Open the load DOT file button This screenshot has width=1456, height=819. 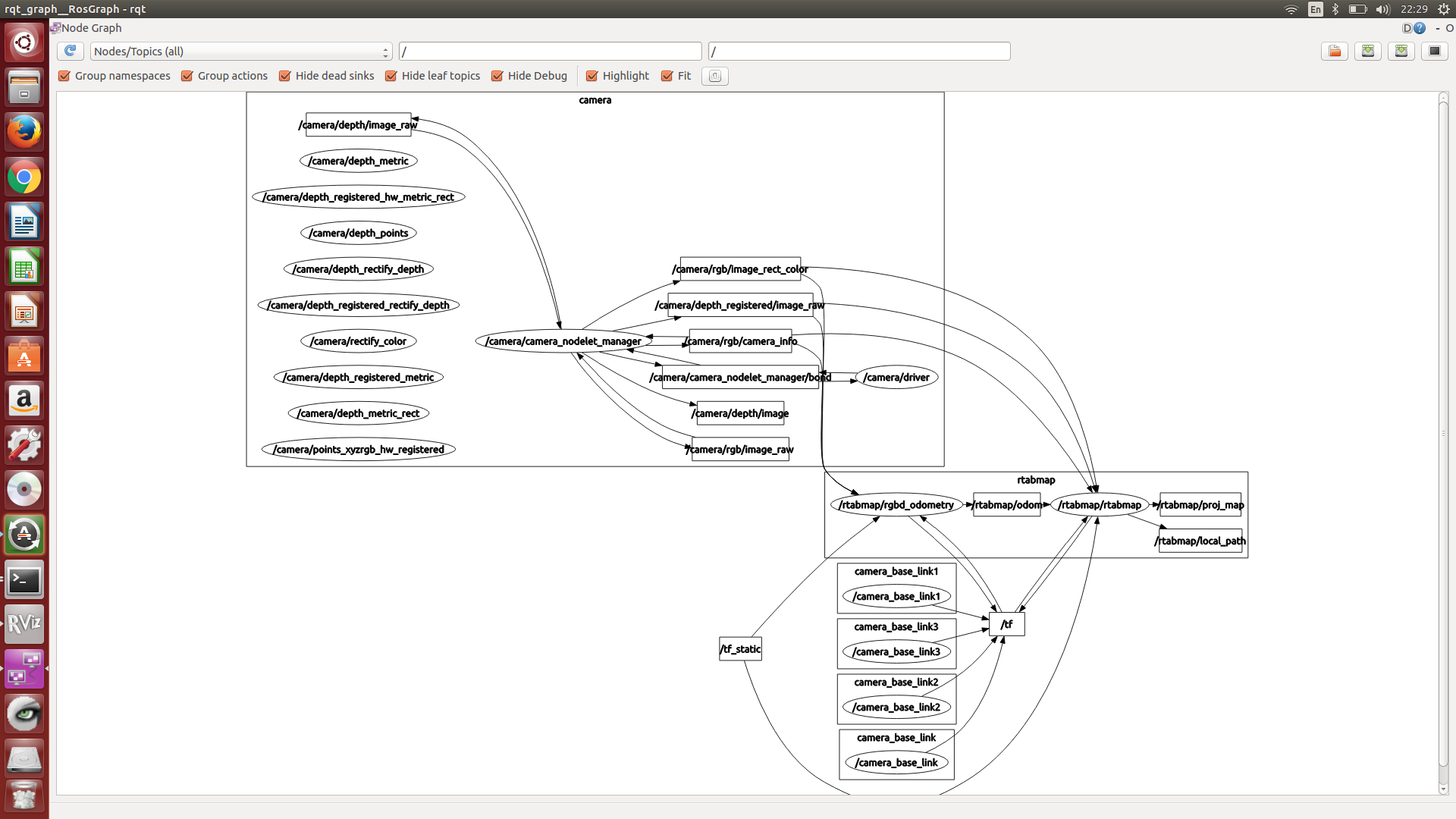(1334, 51)
